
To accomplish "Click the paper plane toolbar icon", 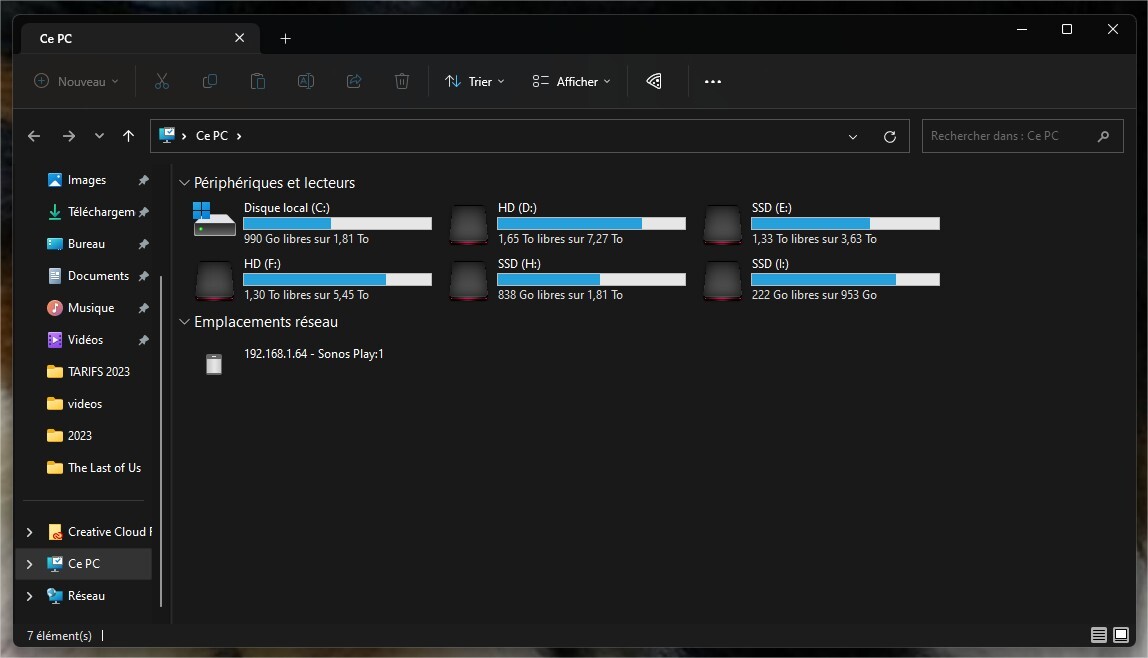I will click(x=654, y=81).
